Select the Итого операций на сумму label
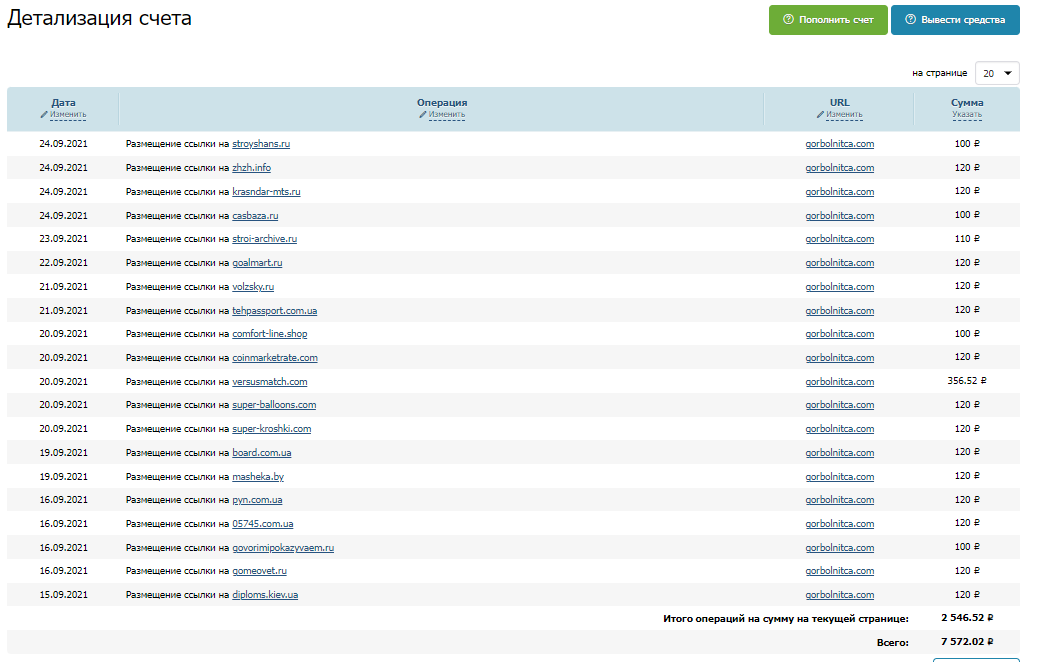The image size is (1040, 662). point(786,618)
